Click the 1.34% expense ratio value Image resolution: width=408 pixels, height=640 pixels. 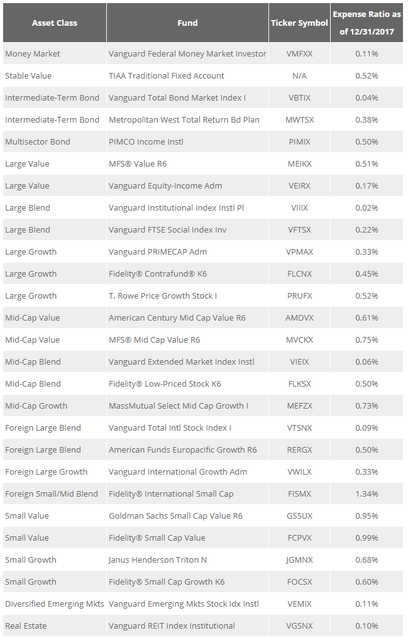click(367, 494)
